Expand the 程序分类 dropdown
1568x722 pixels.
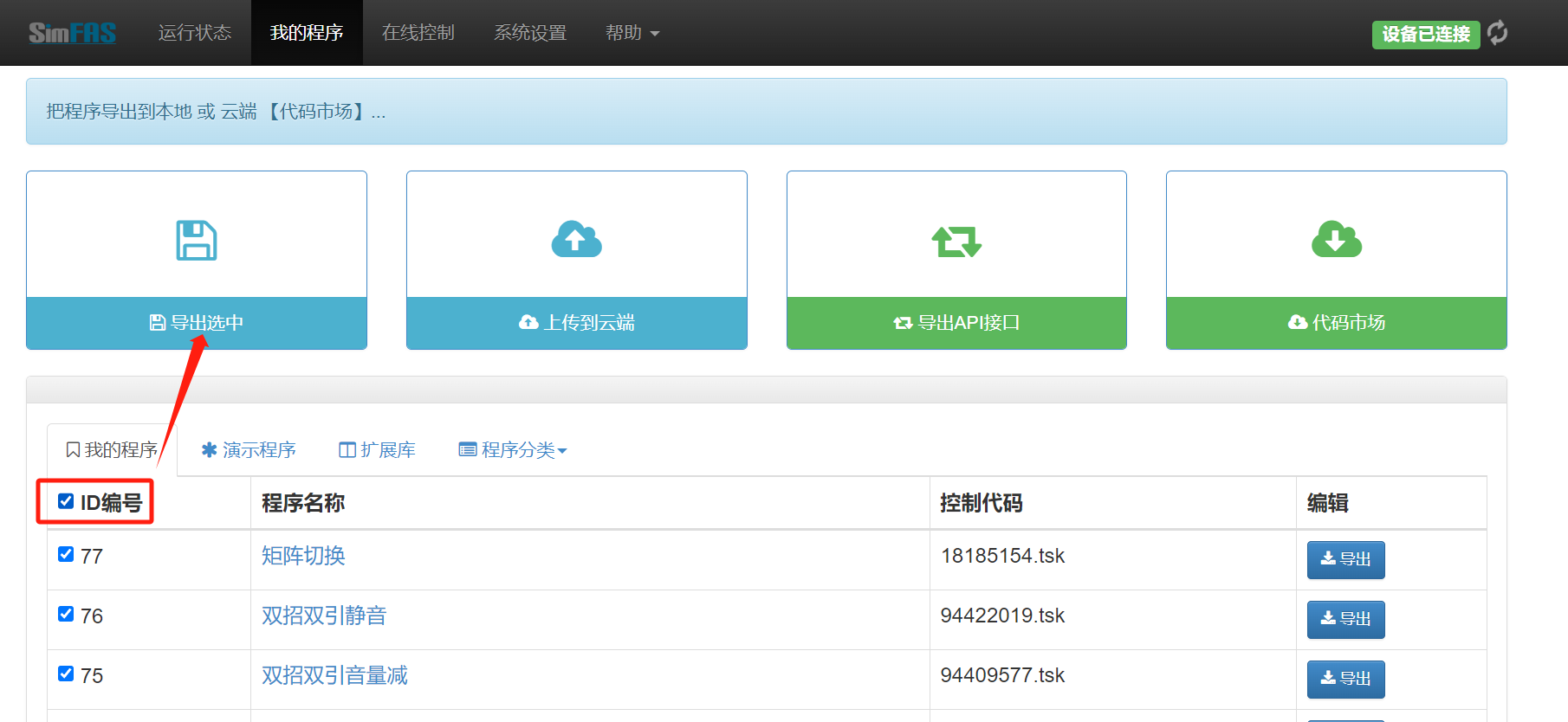pyautogui.click(x=512, y=450)
